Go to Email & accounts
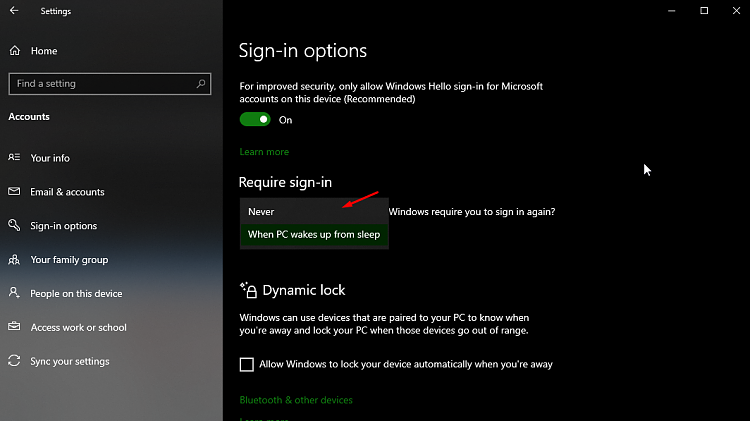 pos(67,192)
